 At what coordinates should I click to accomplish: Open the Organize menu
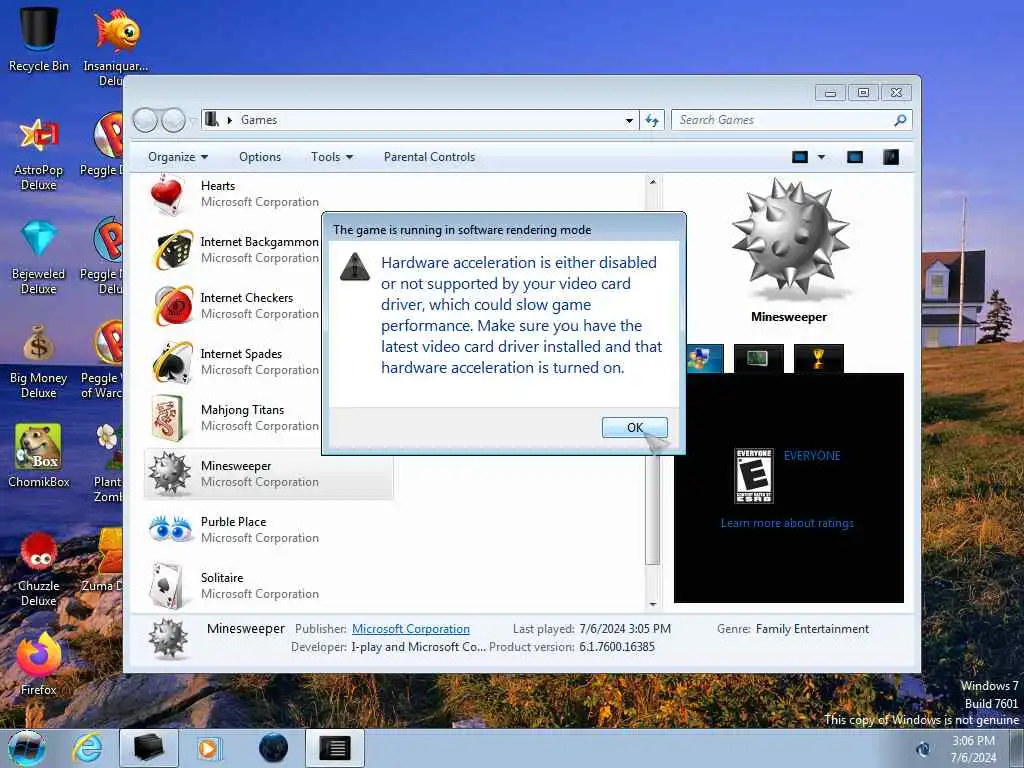coord(178,157)
